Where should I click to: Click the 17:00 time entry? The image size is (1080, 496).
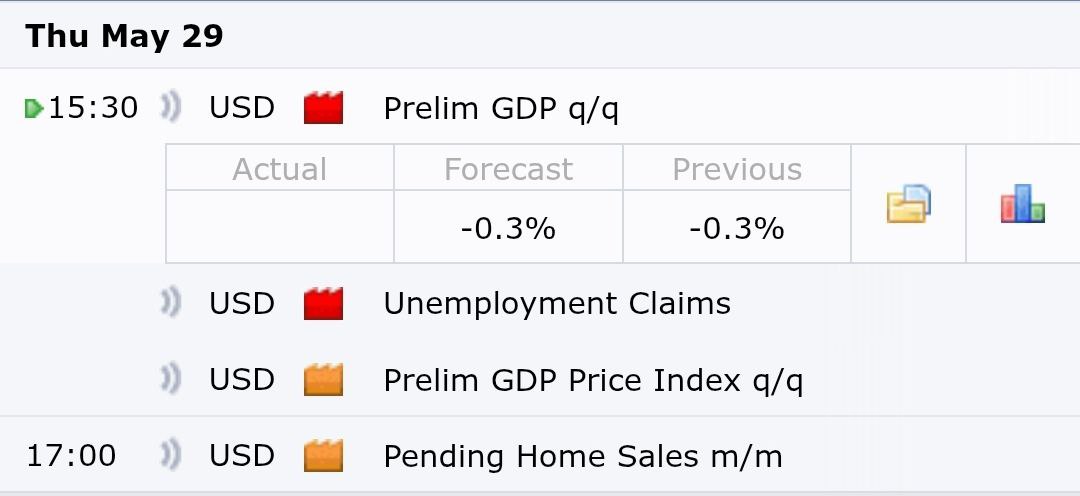pos(71,456)
